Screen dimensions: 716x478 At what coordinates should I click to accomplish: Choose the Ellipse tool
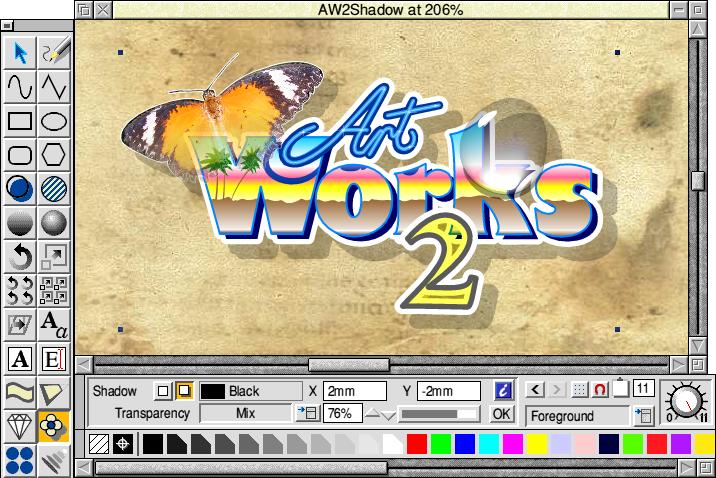pos(54,121)
